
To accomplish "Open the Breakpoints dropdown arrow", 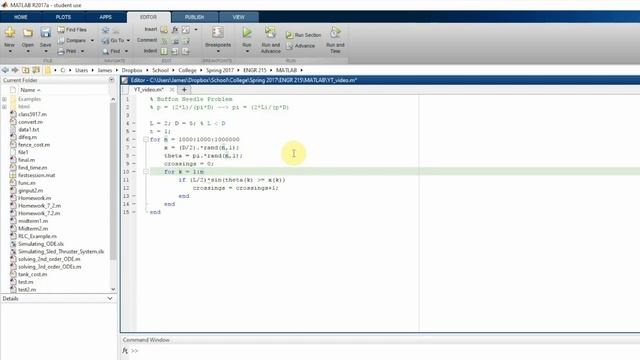I will coord(218,51).
